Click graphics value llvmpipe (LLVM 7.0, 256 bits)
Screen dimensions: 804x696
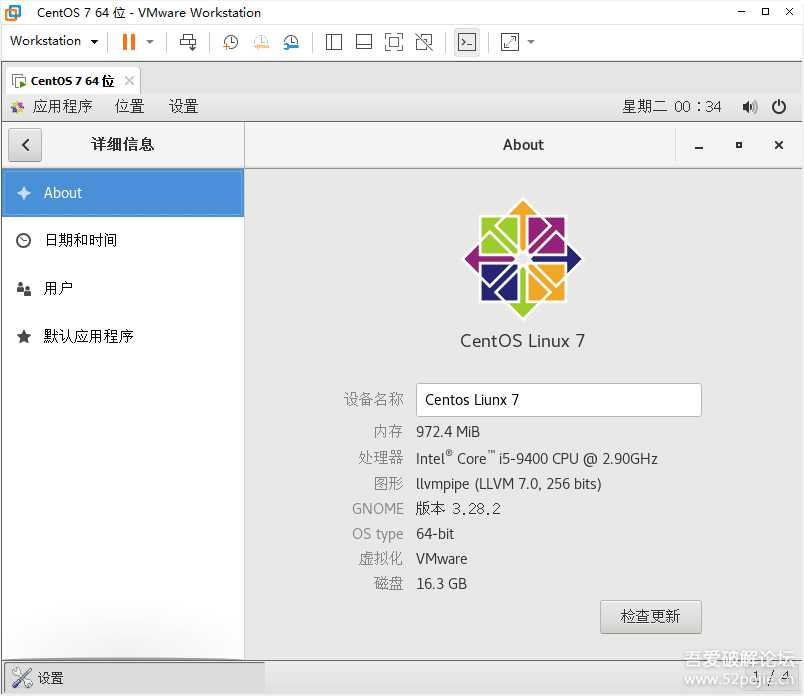[x=509, y=484]
